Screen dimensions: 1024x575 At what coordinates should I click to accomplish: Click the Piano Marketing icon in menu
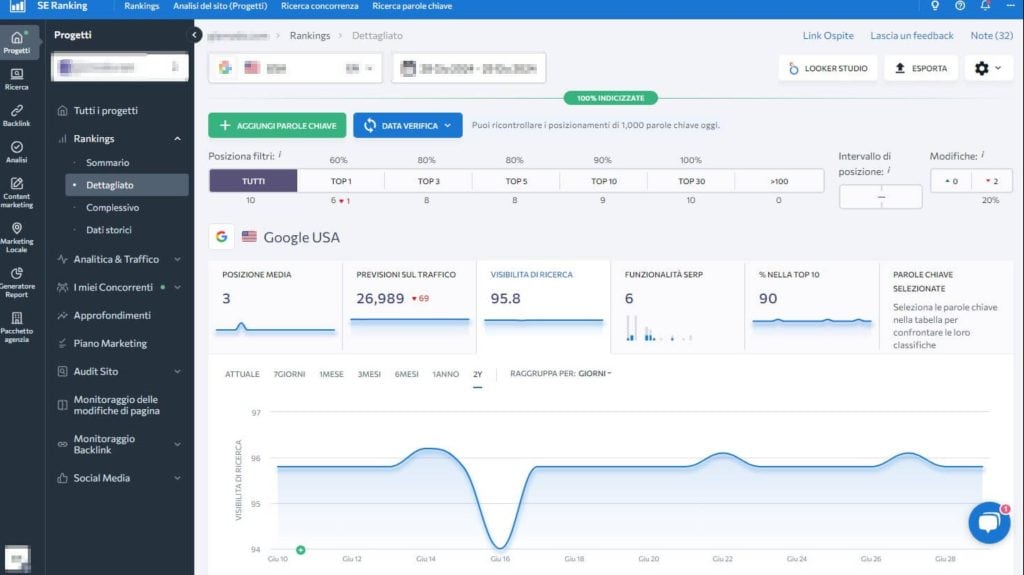click(62, 343)
